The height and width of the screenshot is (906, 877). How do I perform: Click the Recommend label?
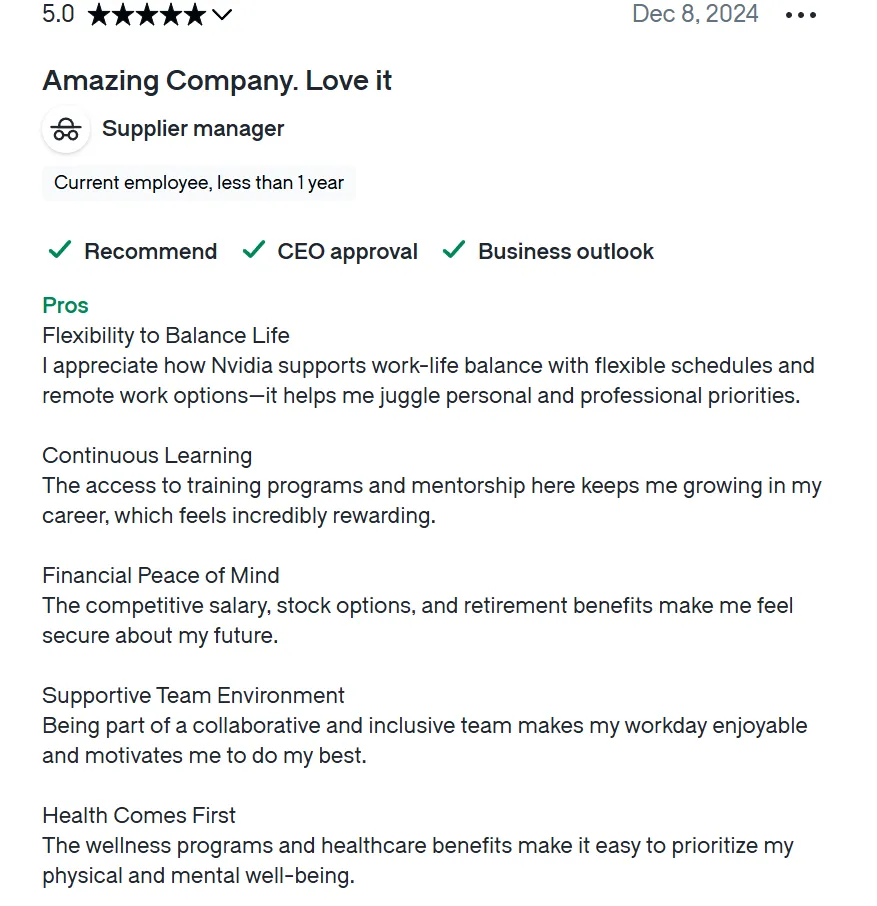pos(151,251)
